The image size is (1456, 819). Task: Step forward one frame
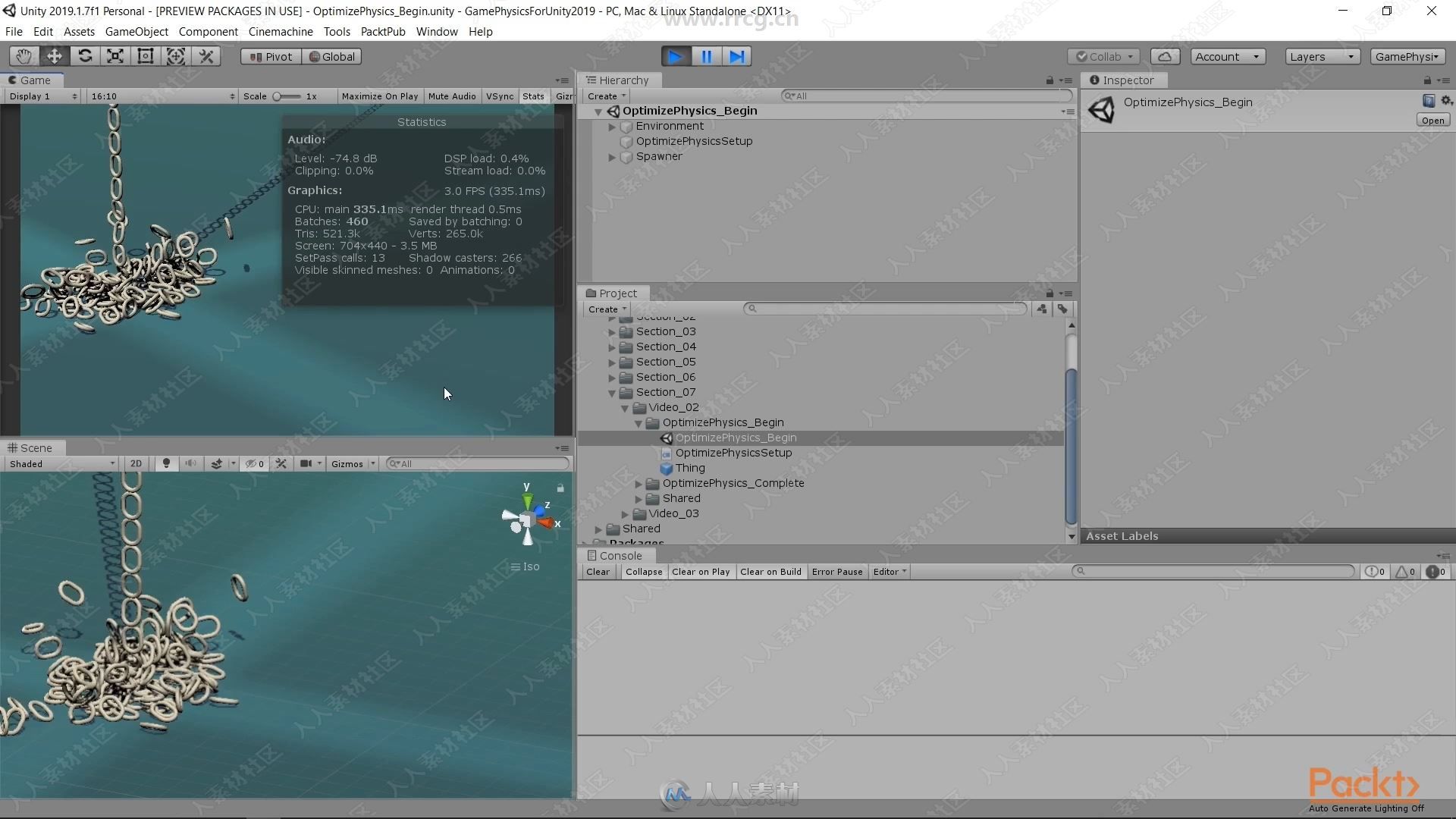[736, 56]
